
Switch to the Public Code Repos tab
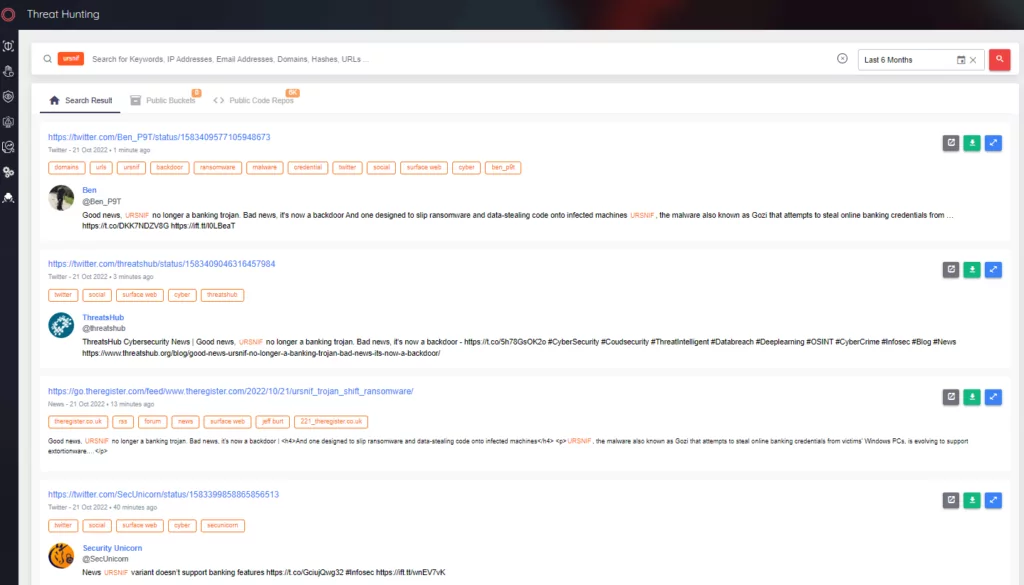pyautogui.click(x=254, y=101)
